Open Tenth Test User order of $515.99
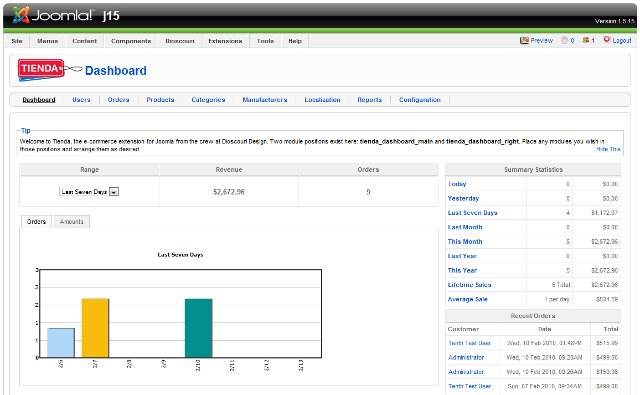 pos(469,343)
